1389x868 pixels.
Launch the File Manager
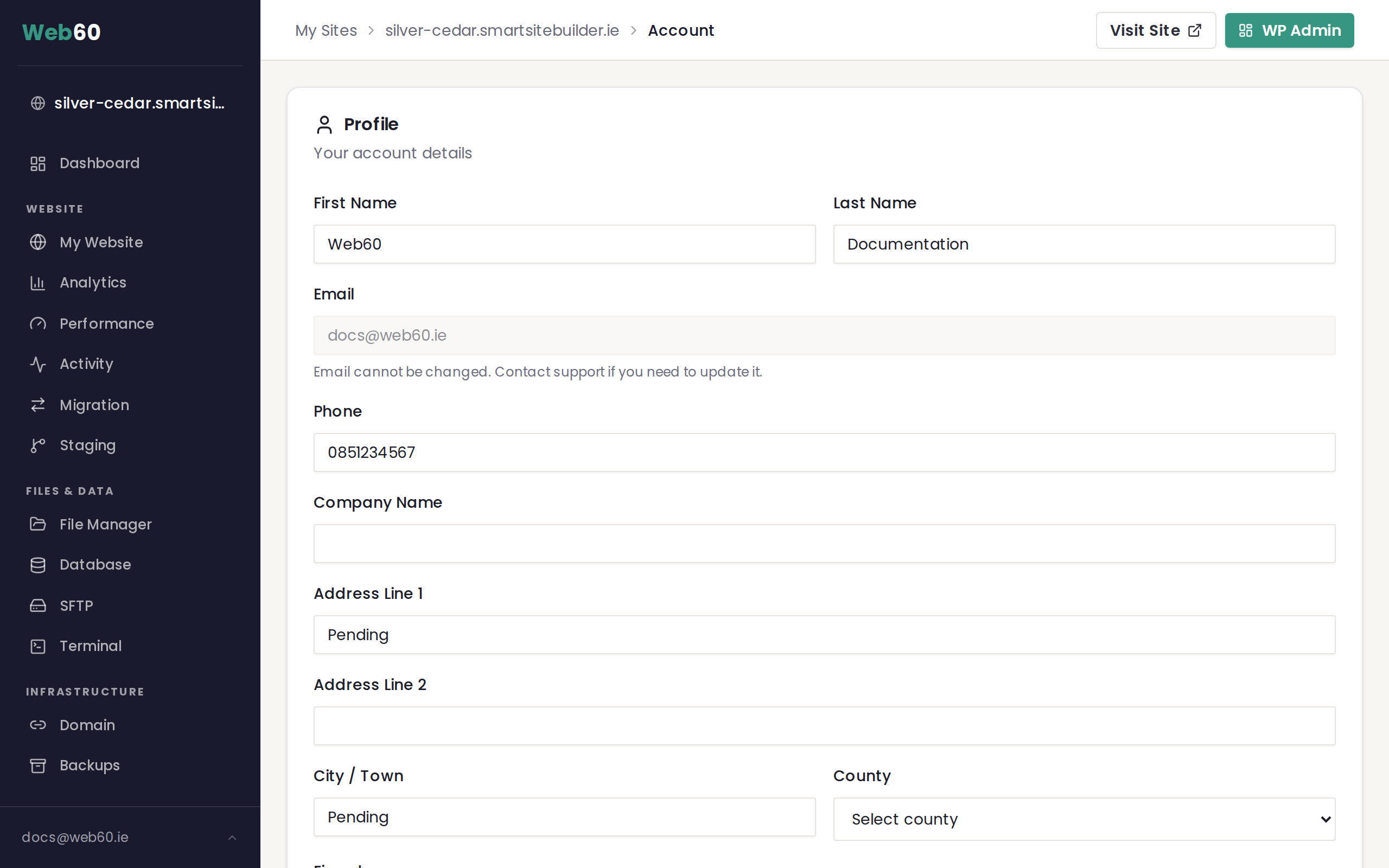[105, 524]
